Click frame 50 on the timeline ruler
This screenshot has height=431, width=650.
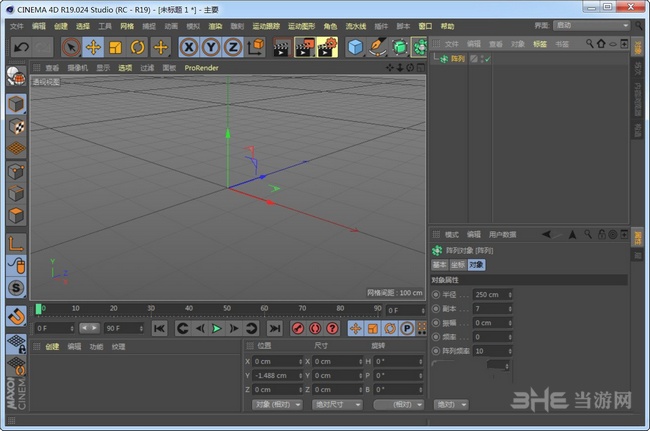point(227,308)
